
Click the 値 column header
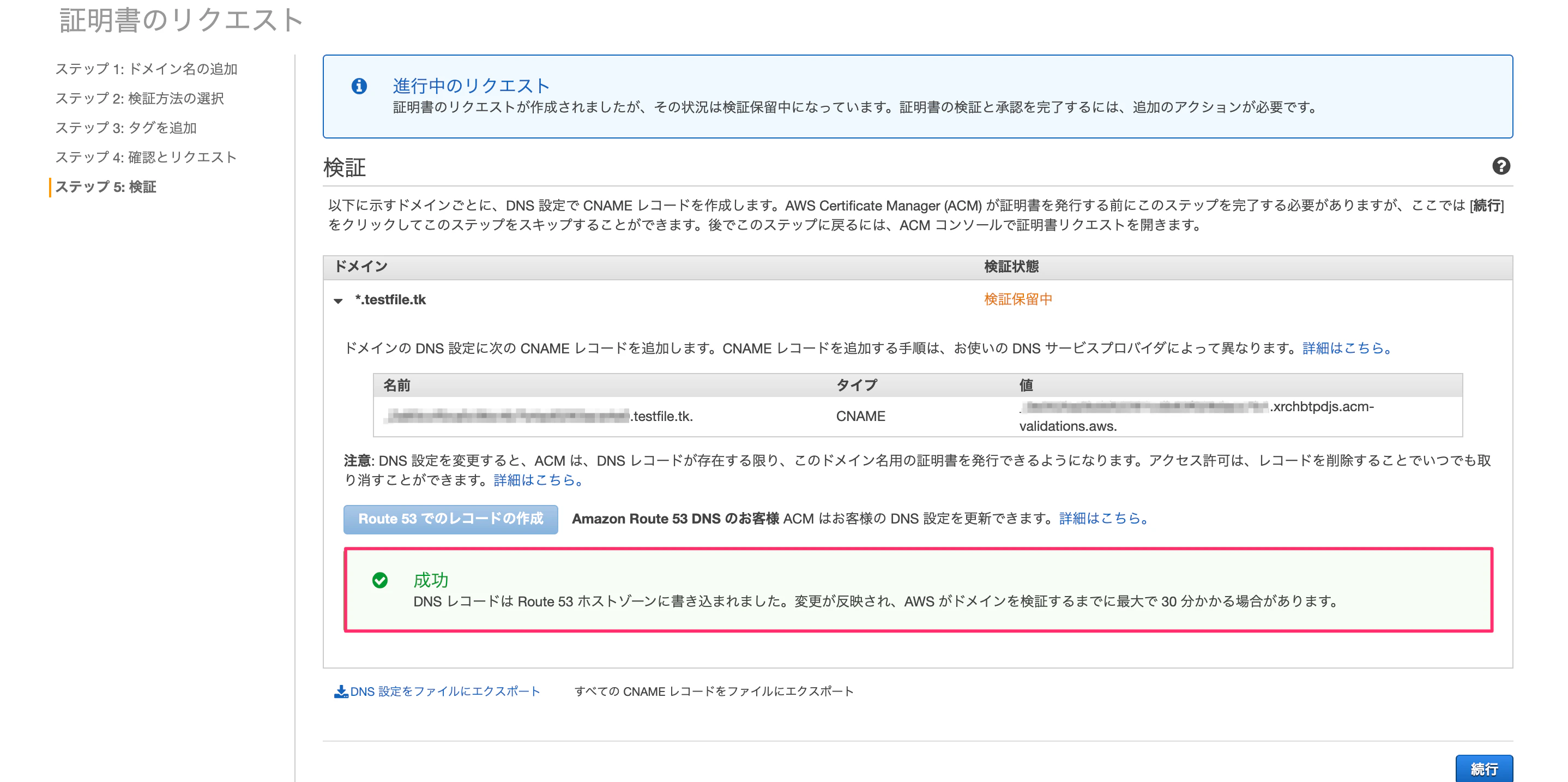point(1026,385)
